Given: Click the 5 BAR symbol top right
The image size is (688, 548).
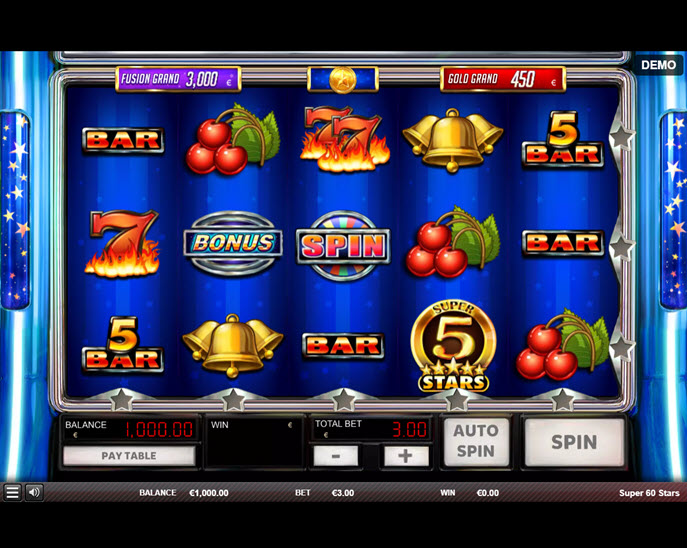Looking at the screenshot, I should [563, 139].
